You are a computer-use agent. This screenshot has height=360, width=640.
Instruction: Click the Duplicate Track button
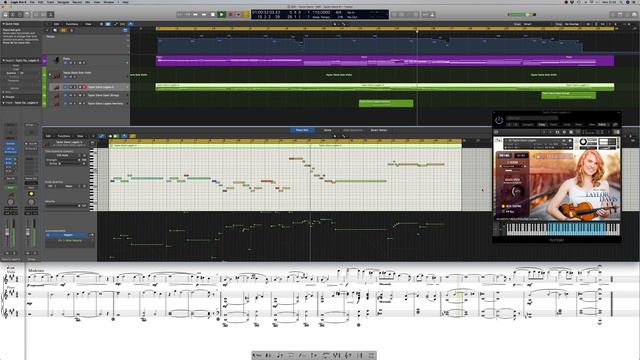point(55,30)
